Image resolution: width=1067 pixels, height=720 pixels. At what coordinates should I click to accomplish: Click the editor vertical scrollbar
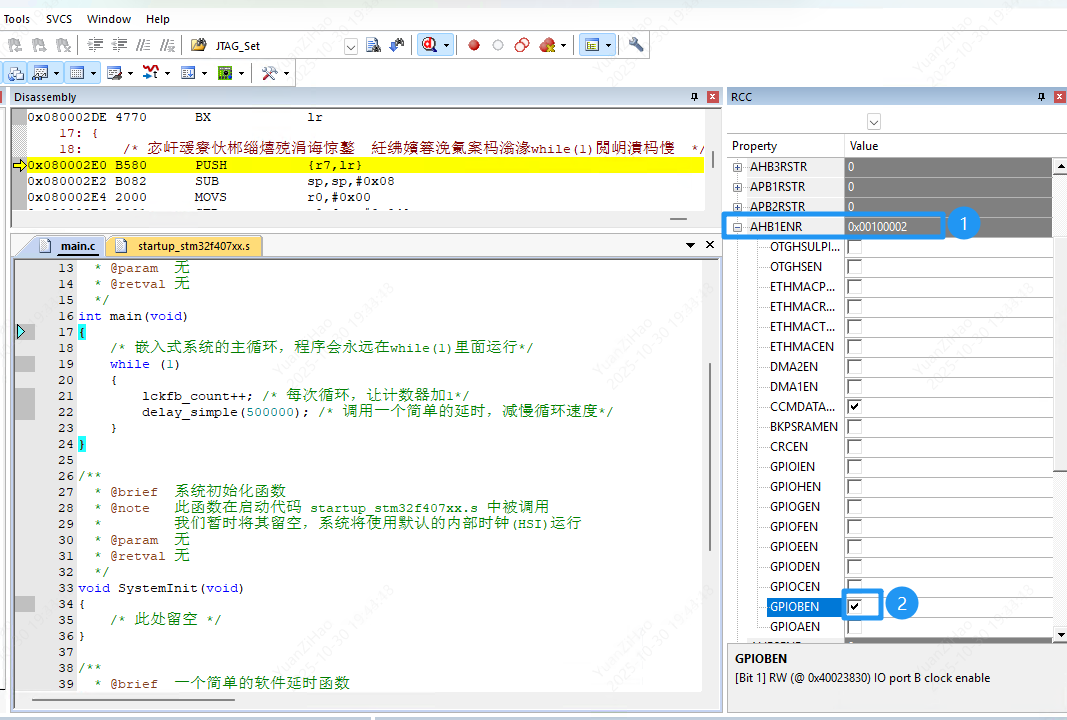711,450
